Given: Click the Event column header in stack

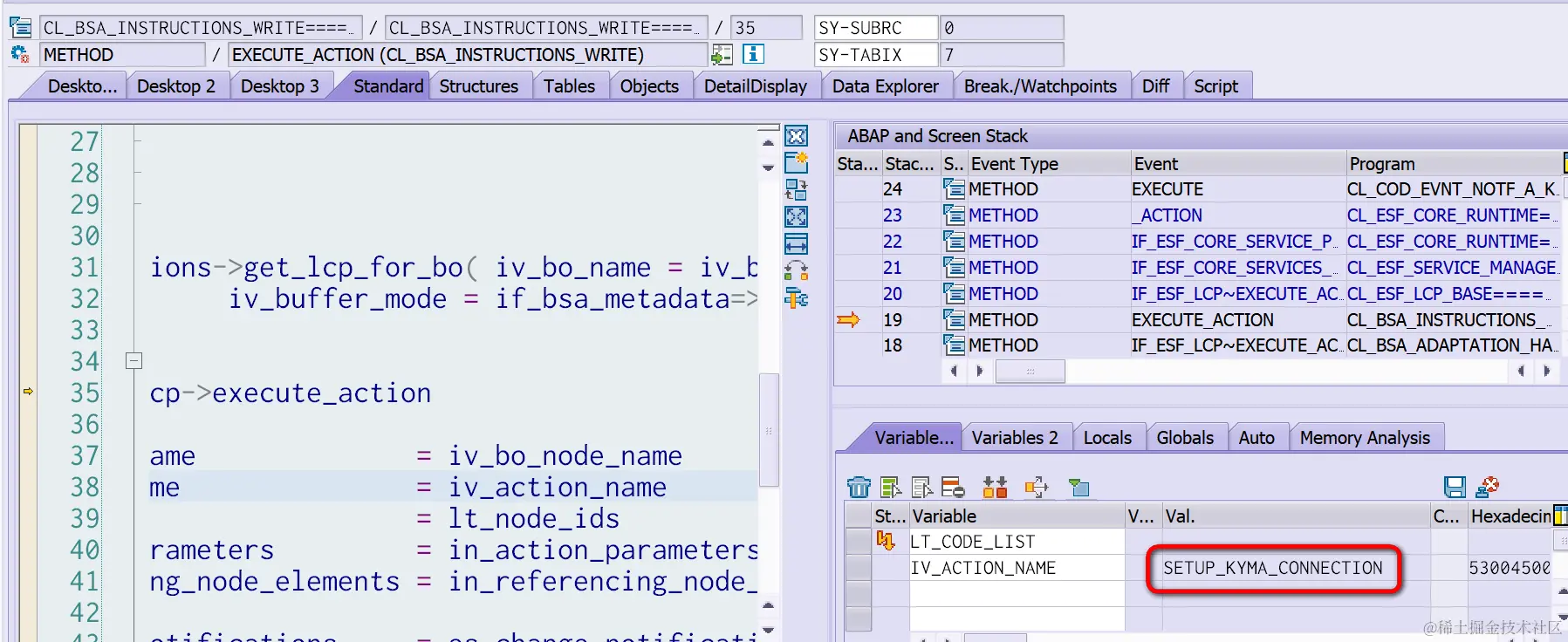Looking at the screenshot, I should coord(1237,163).
